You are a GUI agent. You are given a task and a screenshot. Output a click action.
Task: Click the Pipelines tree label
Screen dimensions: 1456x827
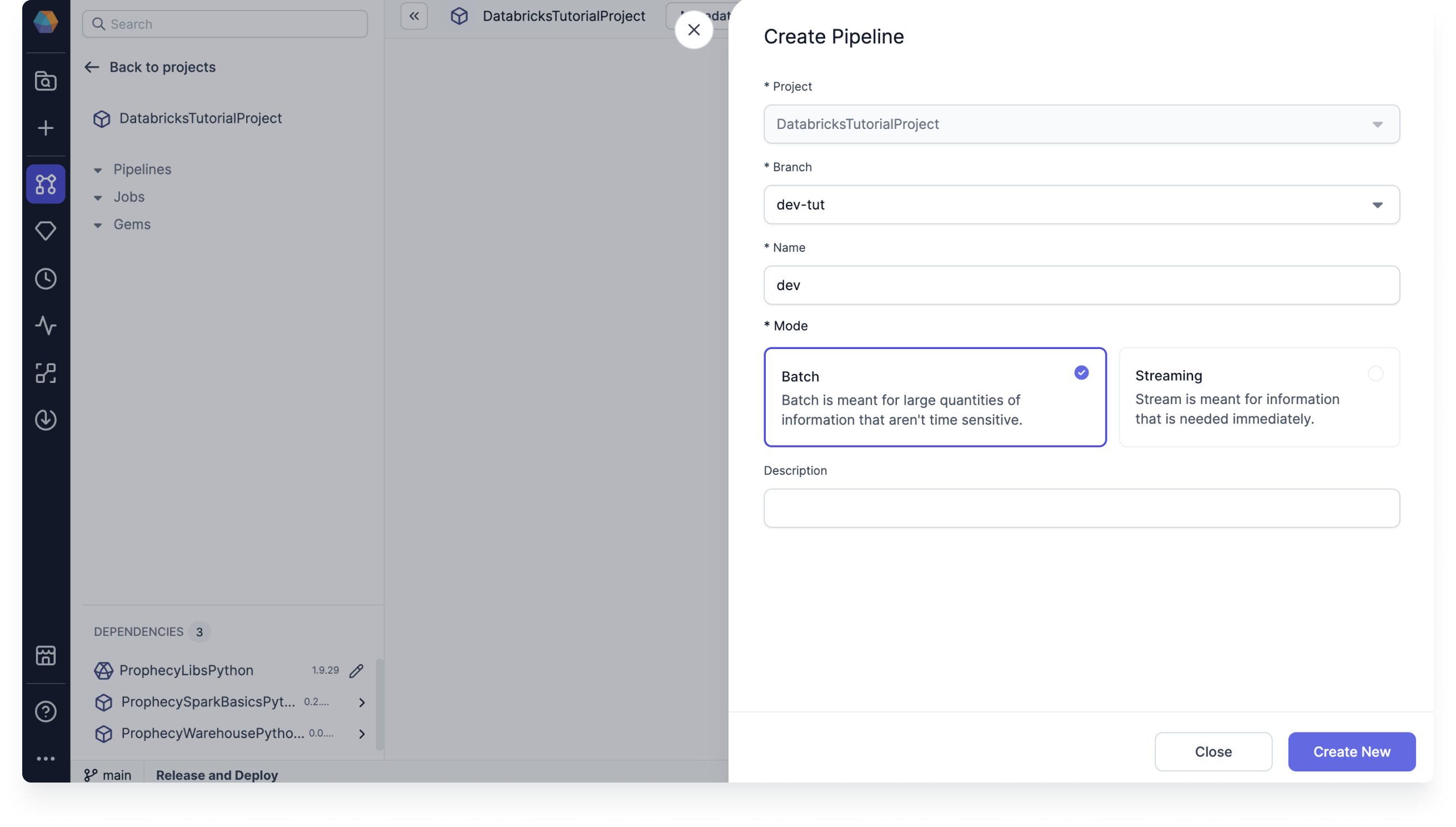142,170
